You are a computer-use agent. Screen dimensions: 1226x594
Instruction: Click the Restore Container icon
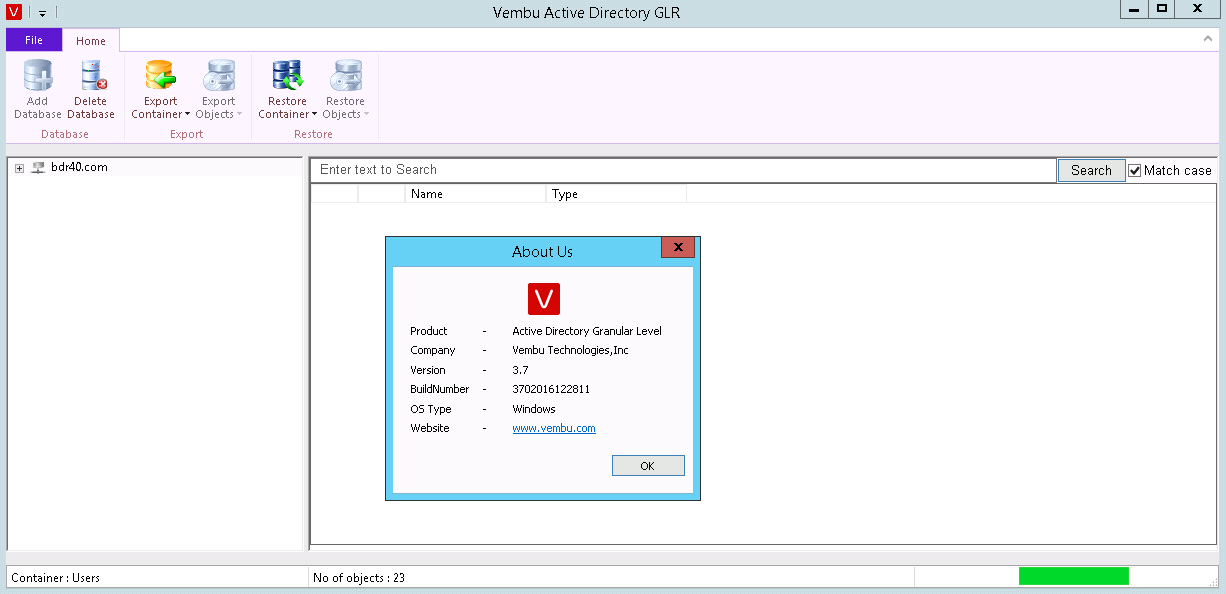point(287,76)
